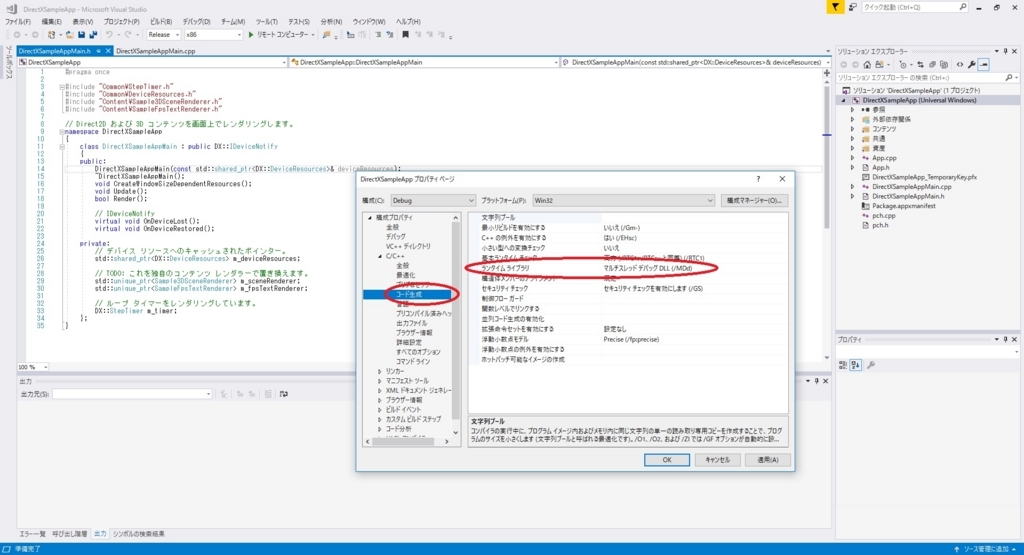Open the ファイル(F) menu
Screen dimensions: 1024x555
[18, 22]
